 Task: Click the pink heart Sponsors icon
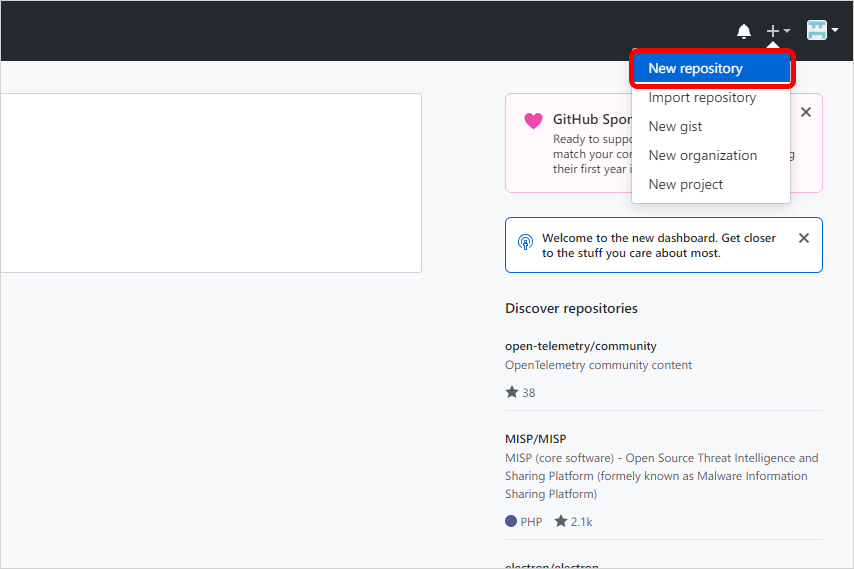click(533, 120)
